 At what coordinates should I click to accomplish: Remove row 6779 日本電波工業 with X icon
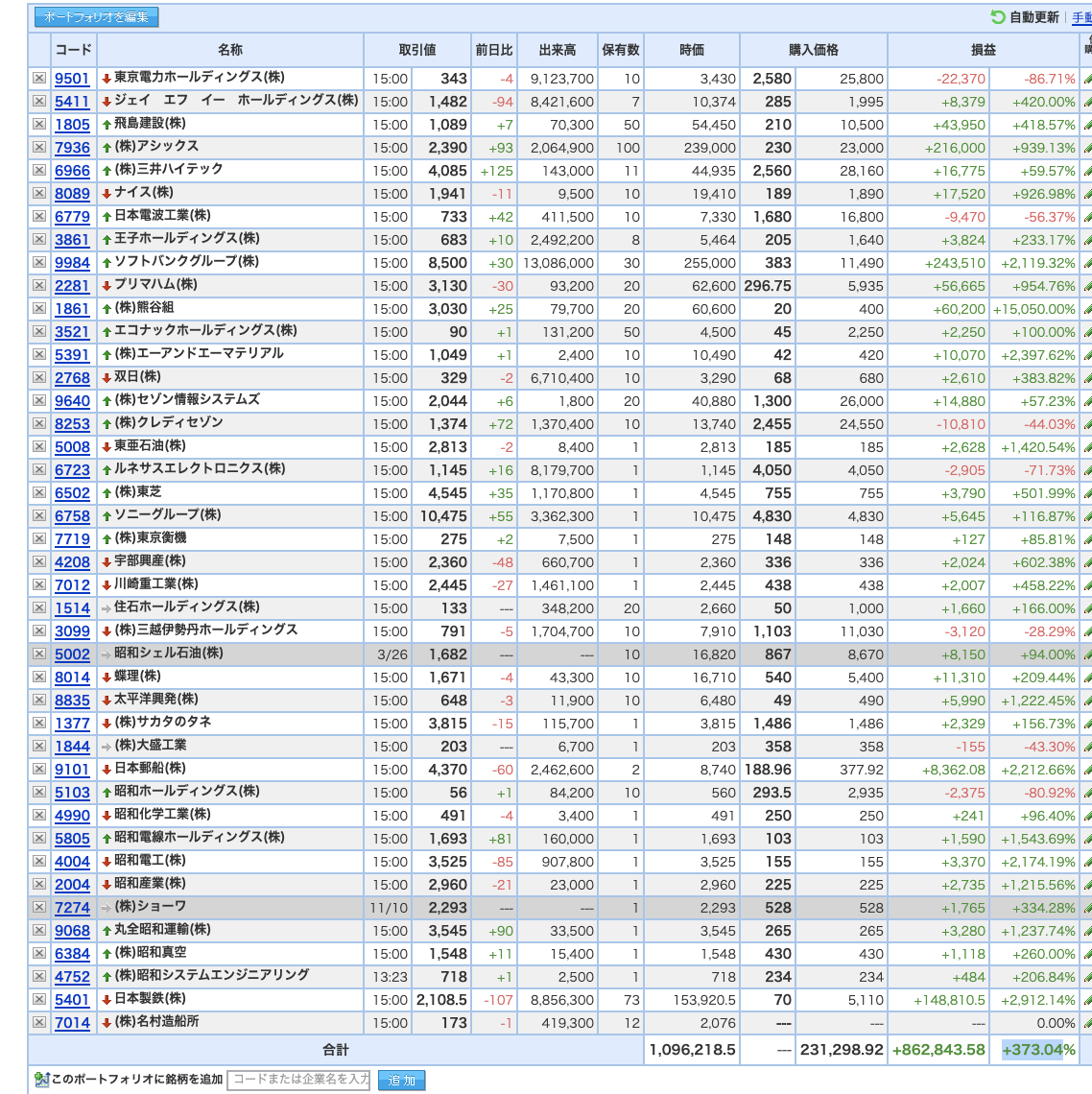point(39,216)
